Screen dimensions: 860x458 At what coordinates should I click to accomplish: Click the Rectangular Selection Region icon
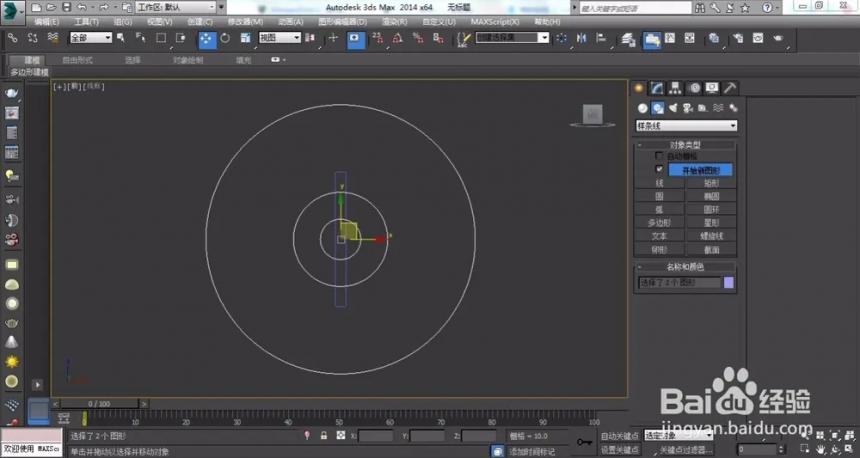click(161, 38)
